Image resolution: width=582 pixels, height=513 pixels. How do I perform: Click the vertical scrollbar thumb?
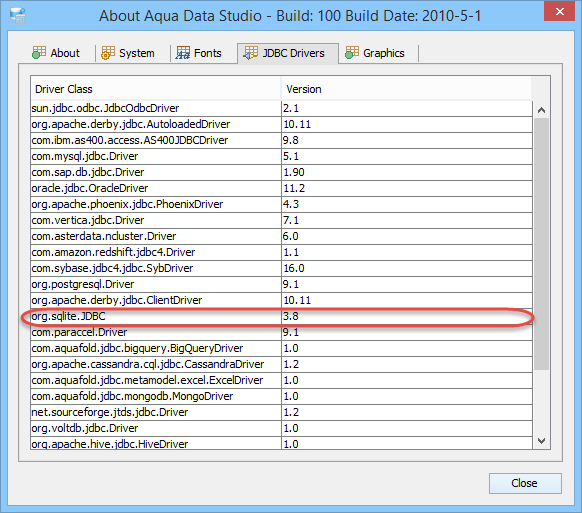[541, 244]
